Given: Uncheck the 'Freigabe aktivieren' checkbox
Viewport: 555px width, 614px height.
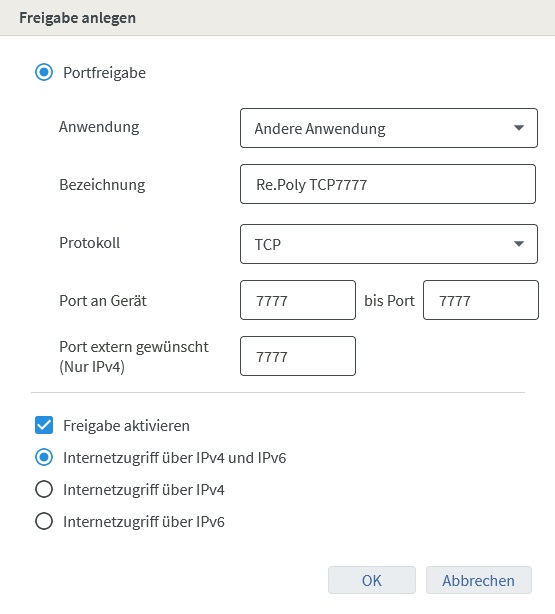Looking at the screenshot, I should pyautogui.click(x=44, y=425).
